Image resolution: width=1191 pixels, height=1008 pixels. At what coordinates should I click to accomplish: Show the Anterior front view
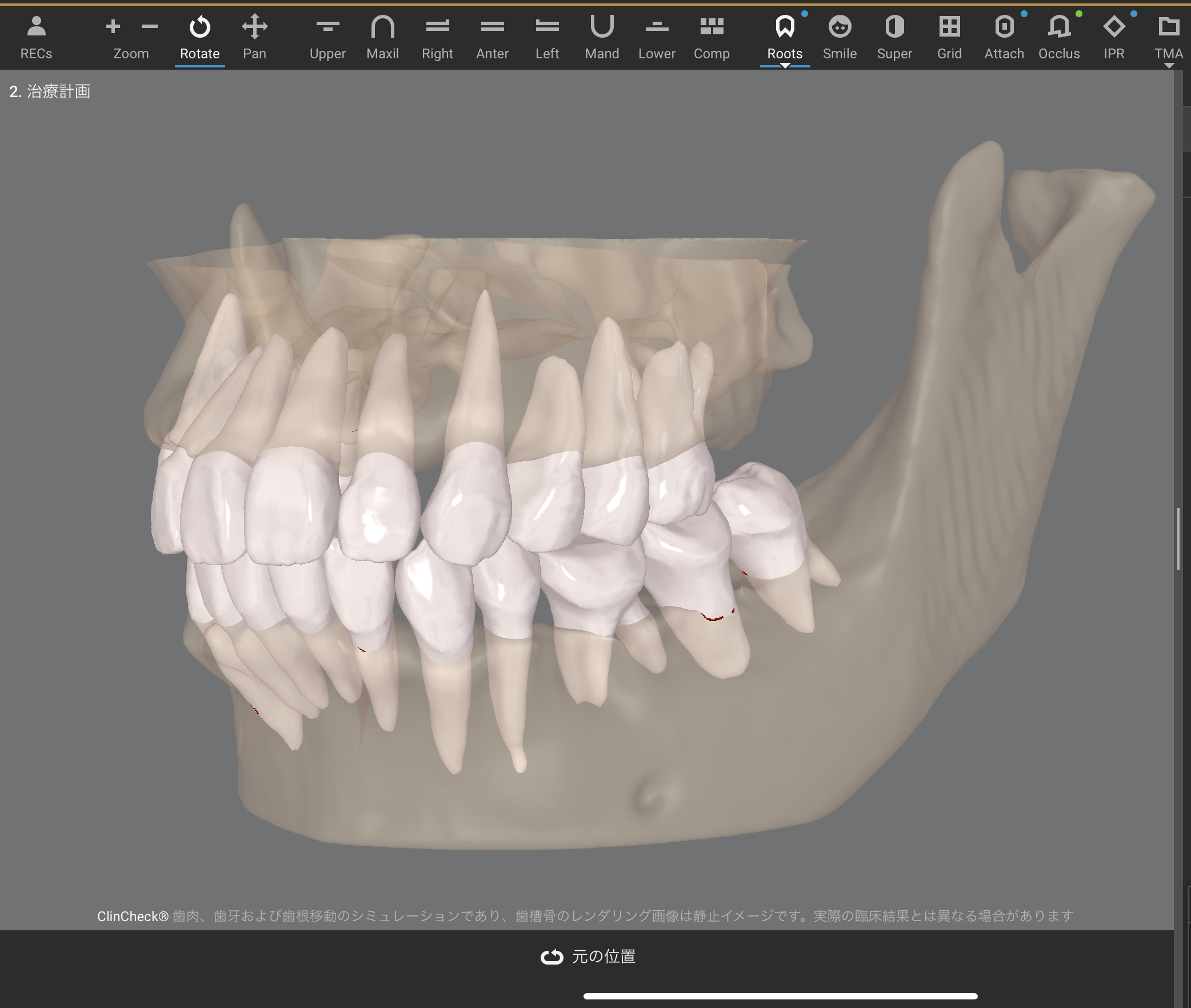(492, 37)
